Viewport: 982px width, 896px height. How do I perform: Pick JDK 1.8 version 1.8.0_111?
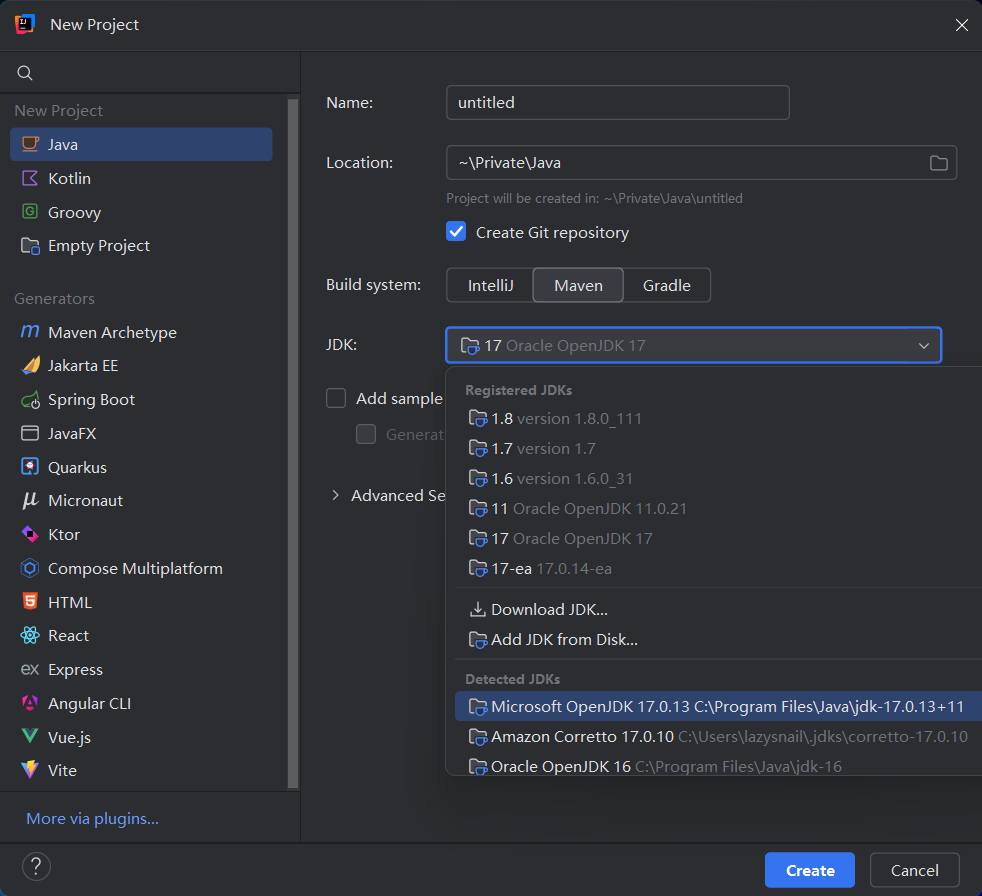coord(718,418)
